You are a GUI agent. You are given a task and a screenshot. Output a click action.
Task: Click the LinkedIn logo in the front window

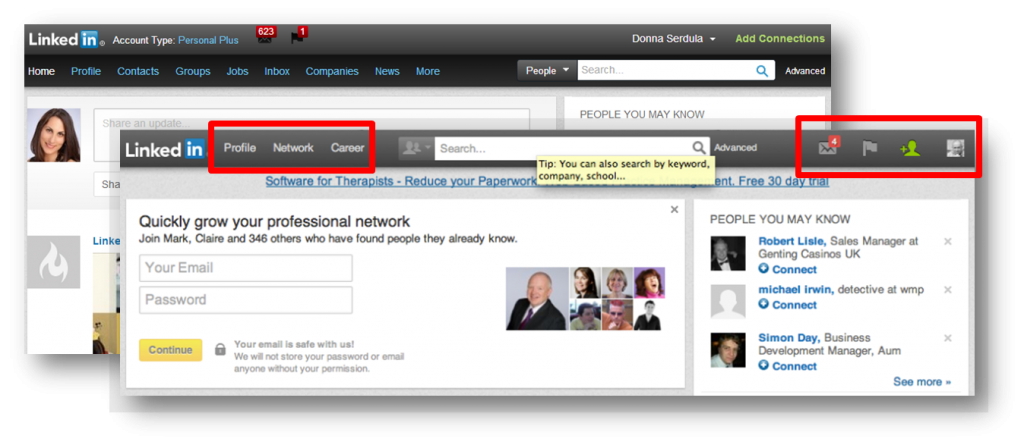[165, 149]
